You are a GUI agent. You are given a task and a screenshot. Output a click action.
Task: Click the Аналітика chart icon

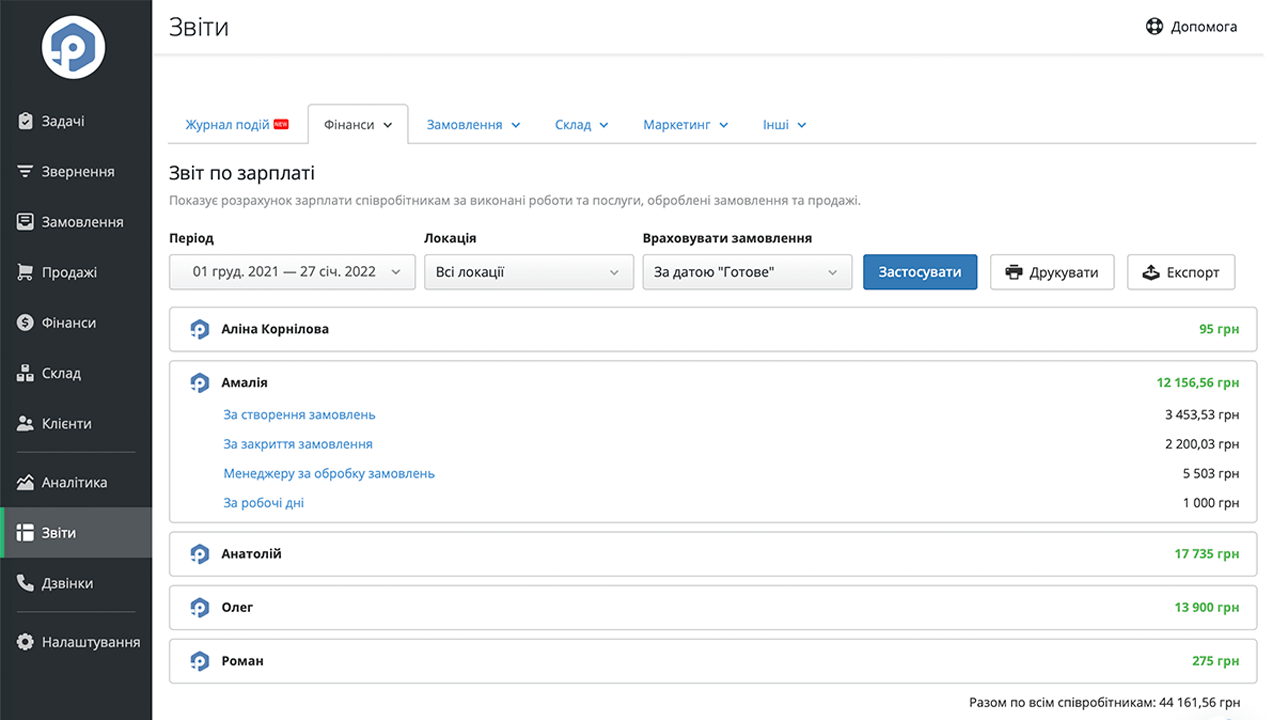[26, 482]
